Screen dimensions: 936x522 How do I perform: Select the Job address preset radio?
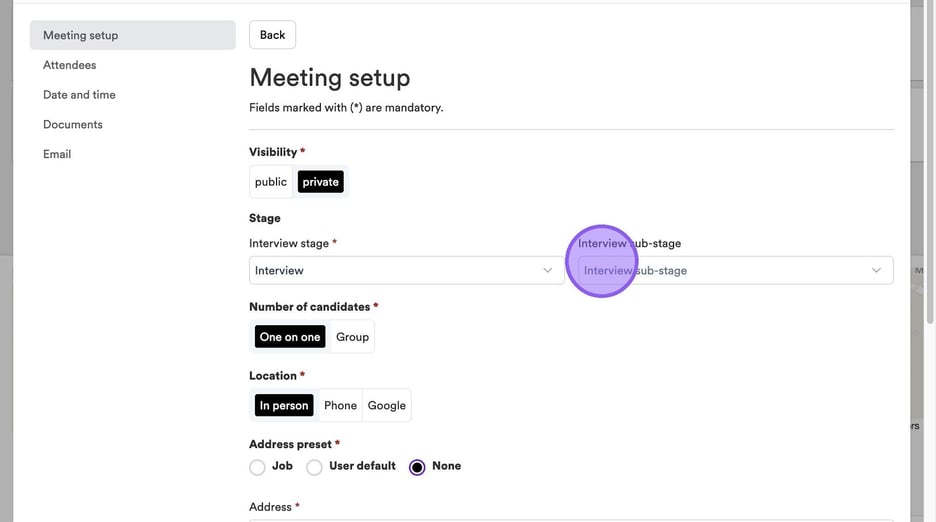(x=257, y=467)
